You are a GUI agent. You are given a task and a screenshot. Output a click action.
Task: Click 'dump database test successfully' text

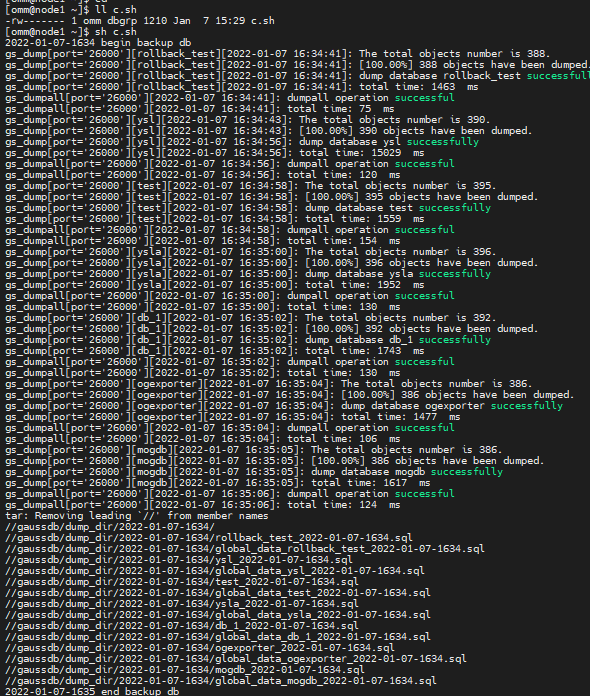click(398, 208)
